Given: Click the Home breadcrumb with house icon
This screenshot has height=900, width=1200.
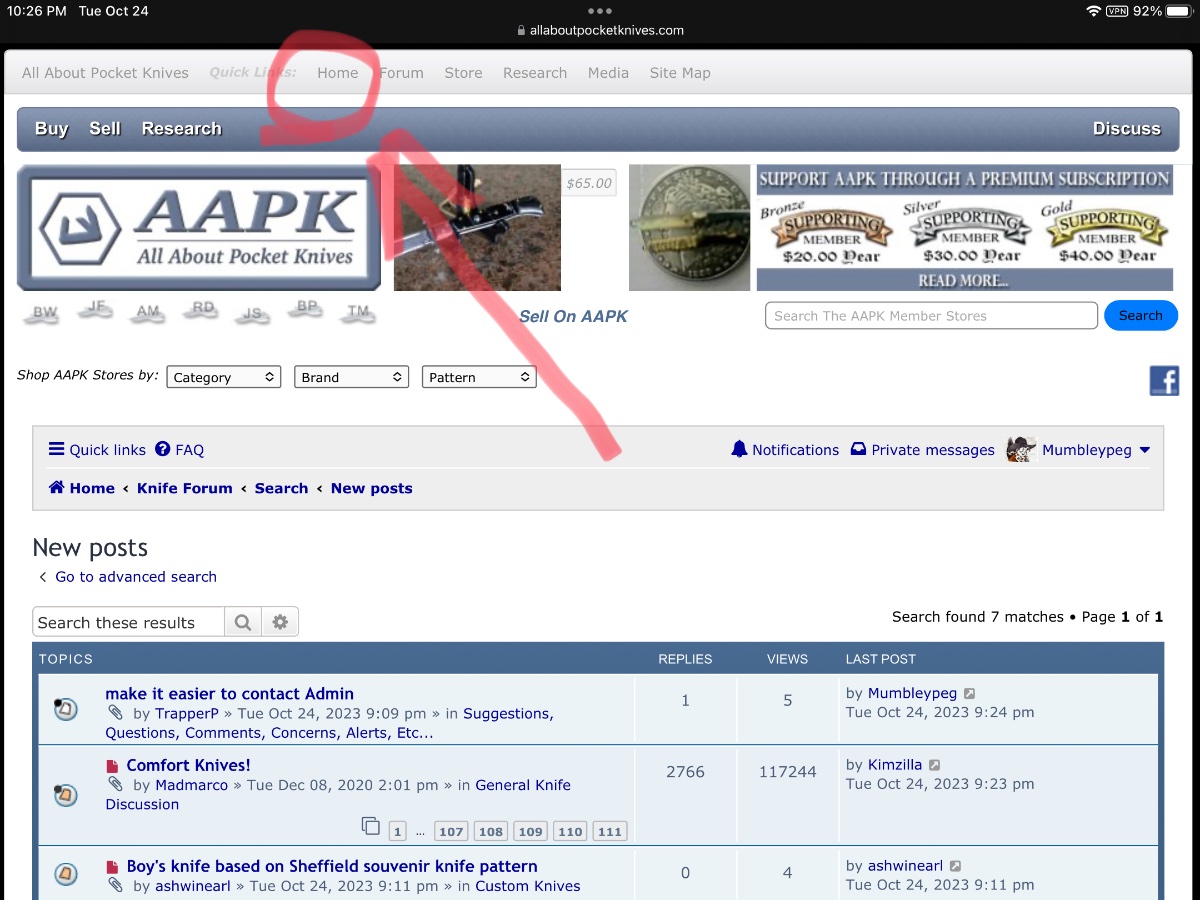Looking at the screenshot, I should [x=81, y=488].
